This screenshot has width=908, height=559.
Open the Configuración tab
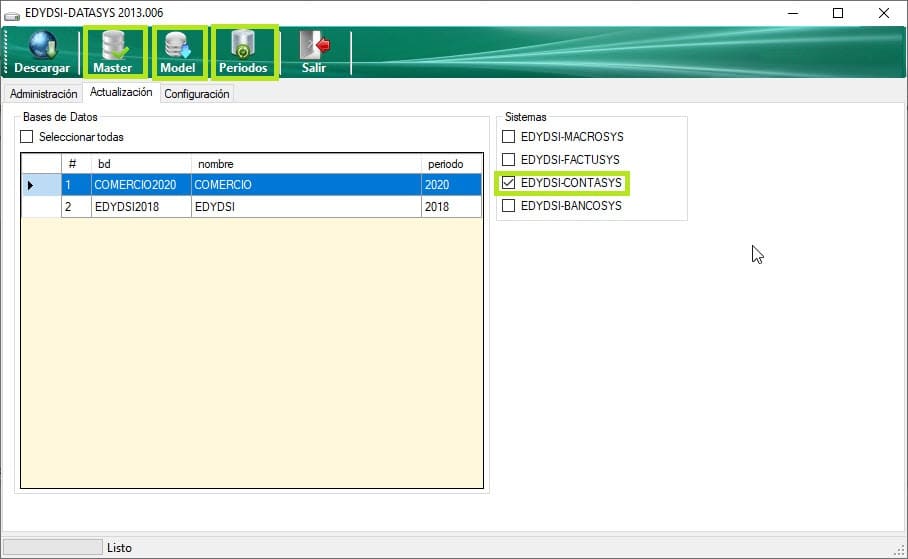[x=197, y=94]
